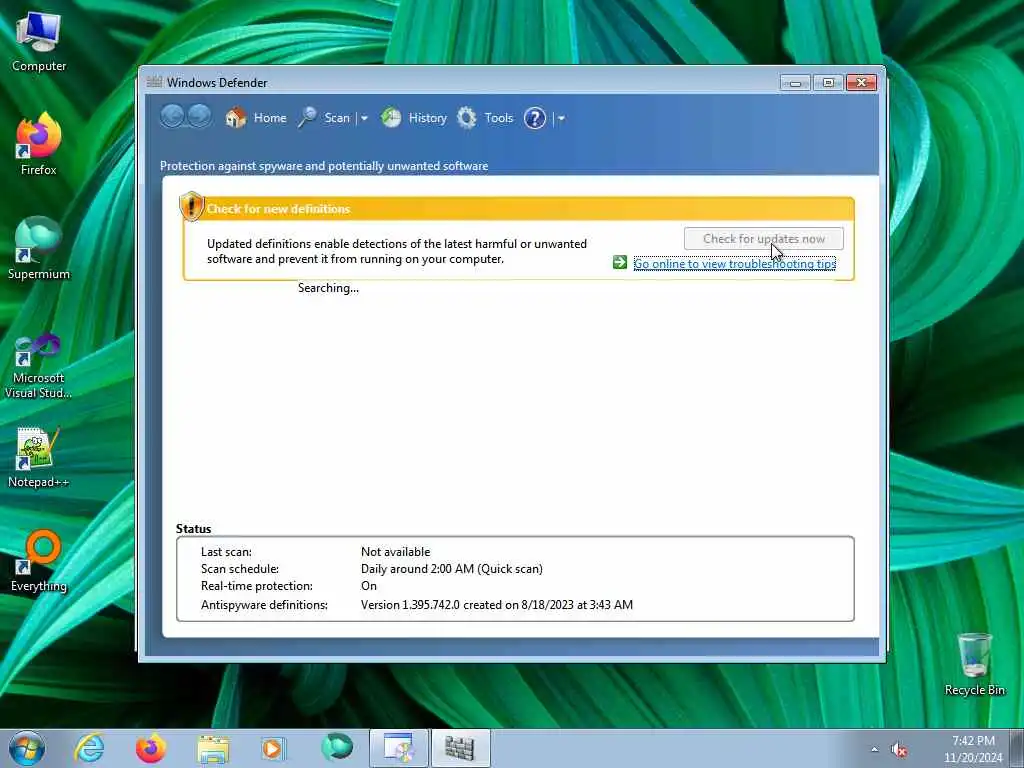Screen dimensions: 1024x768
Task: Click the Check for new definitions heading
Action: point(278,209)
